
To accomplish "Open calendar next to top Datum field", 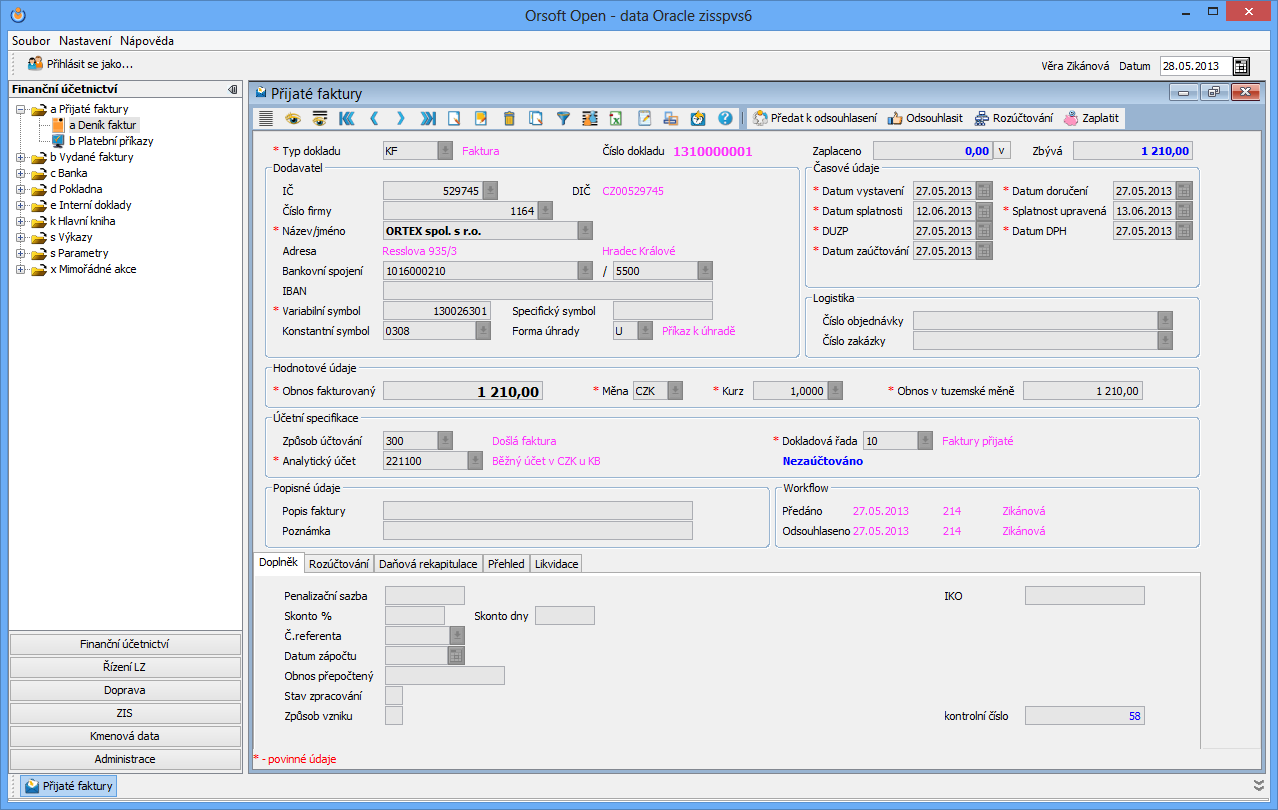I will click(x=1241, y=66).
